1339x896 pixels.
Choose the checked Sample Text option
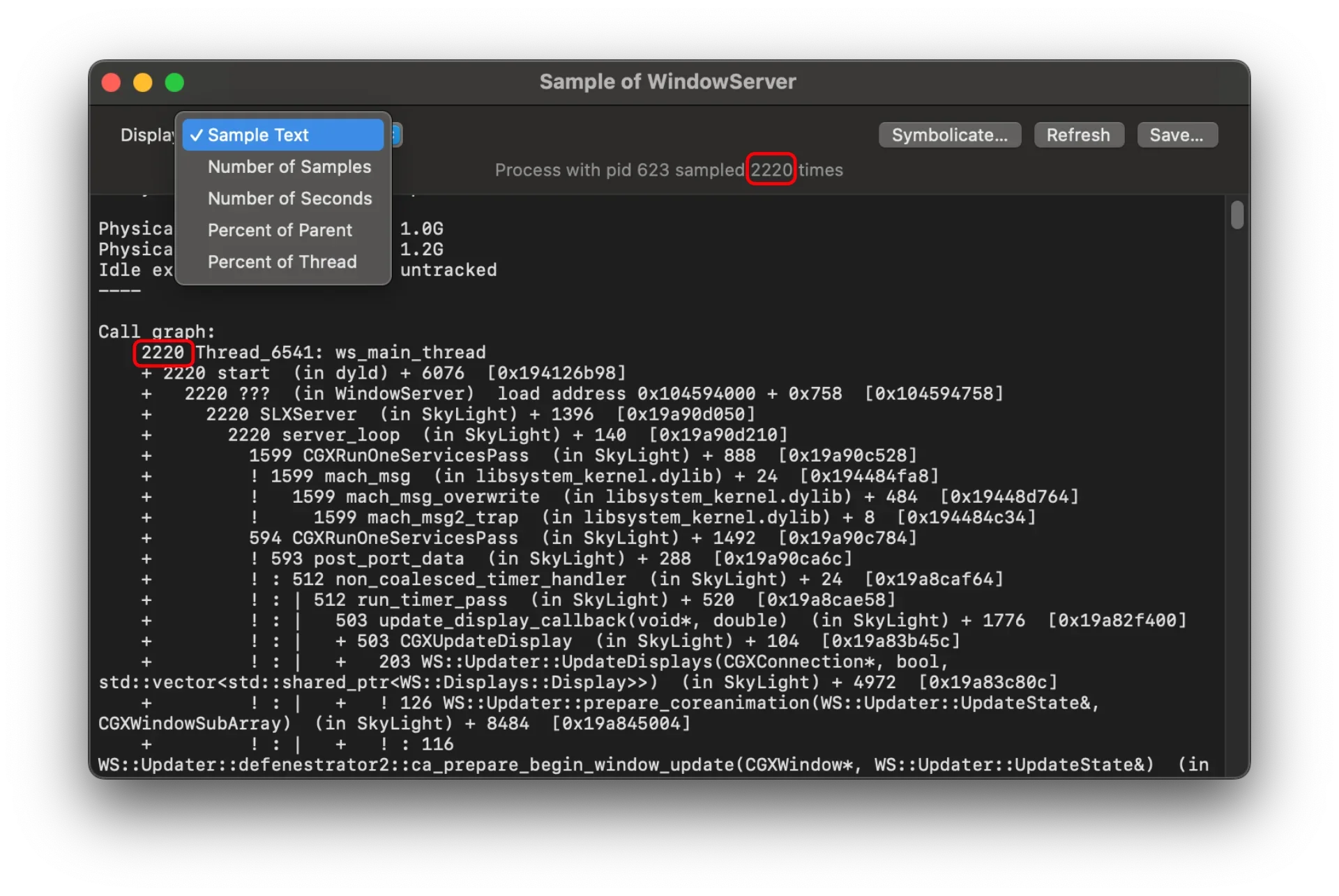[x=282, y=135]
